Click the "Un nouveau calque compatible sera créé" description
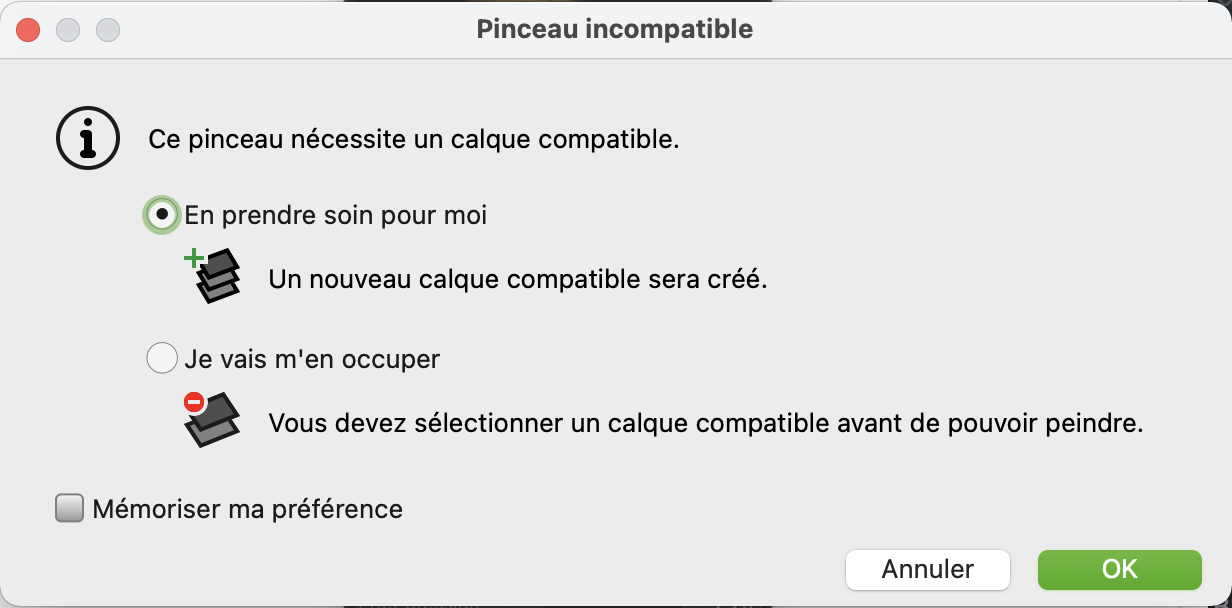This screenshot has width=1232, height=608. 518,280
